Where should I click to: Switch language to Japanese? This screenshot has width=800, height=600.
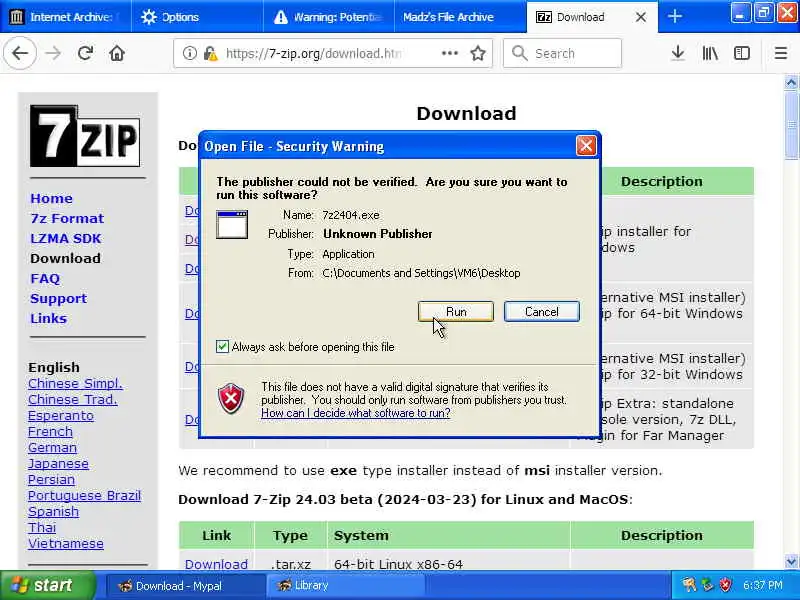(x=58, y=464)
